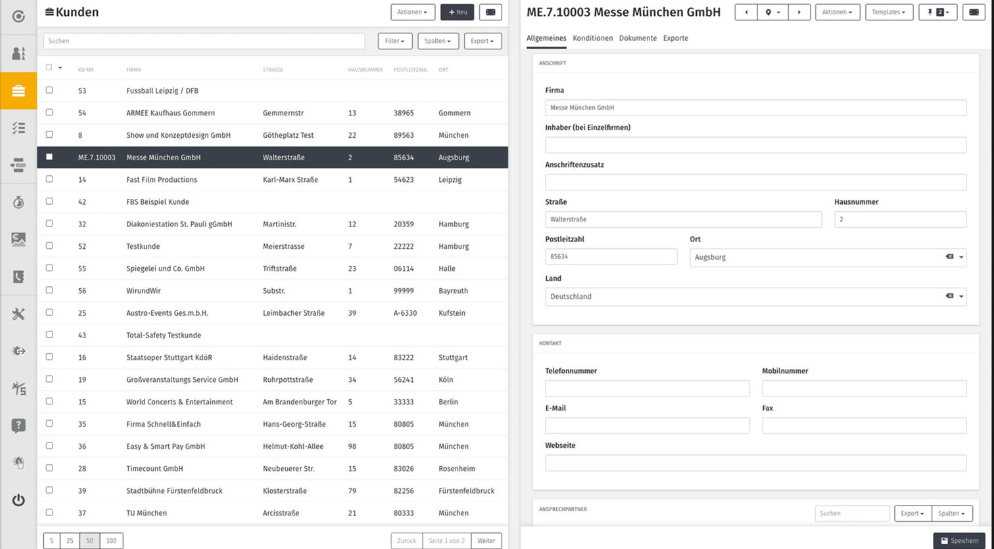Toggle the select-all checkbox in table header
994x549 pixels.
(49, 67)
